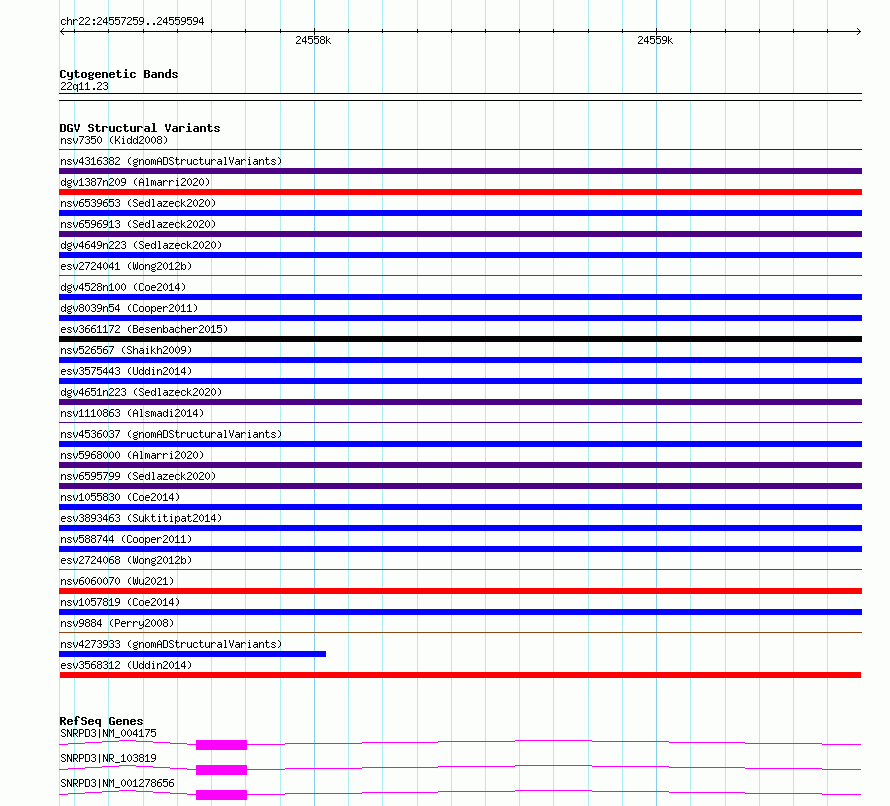
Task: Open variant dgv4649n223 (Sedlazeck2020)
Action: [x=141, y=245]
